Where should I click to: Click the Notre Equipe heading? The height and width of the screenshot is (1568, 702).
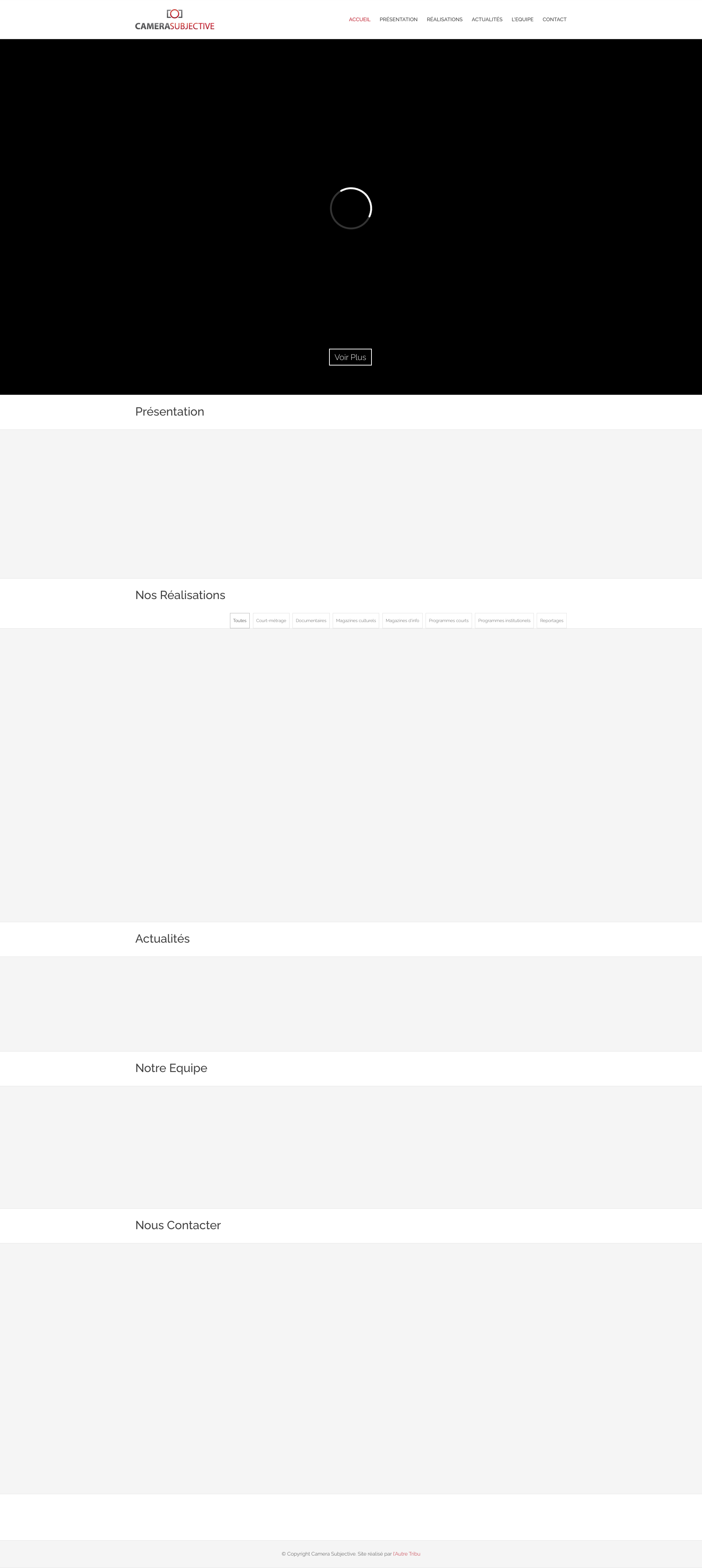coord(171,1068)
